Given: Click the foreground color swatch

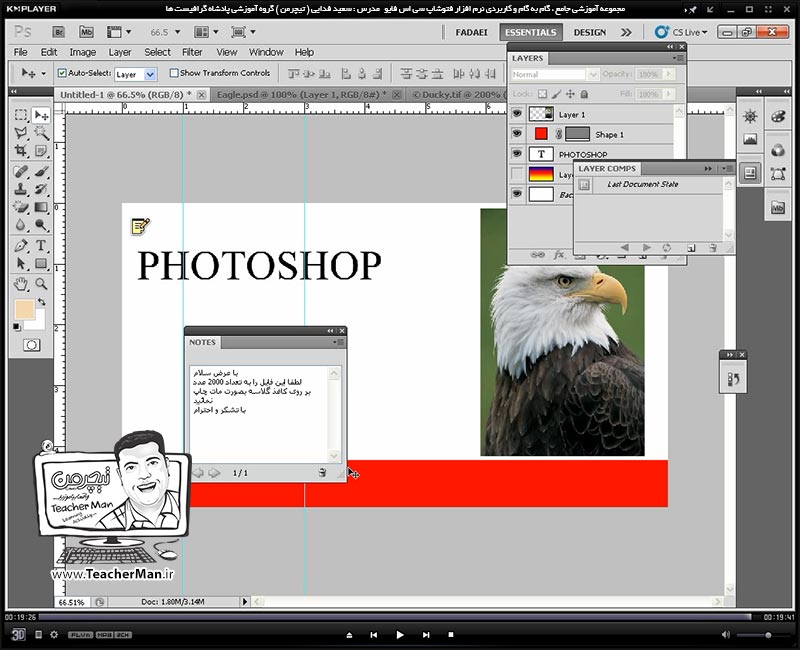Looking at the screenshot, I should pos(24,310).
